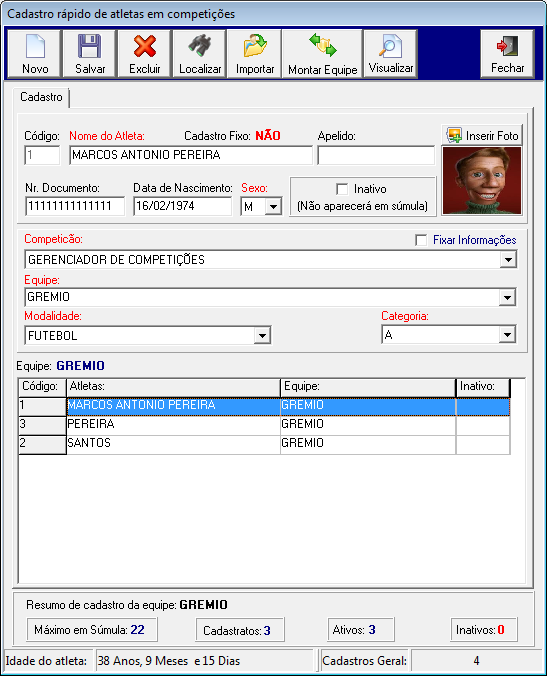The height and width of the screenshot is (676, 547).
Task: Click the Apelido text field
Action: (376, 155)
